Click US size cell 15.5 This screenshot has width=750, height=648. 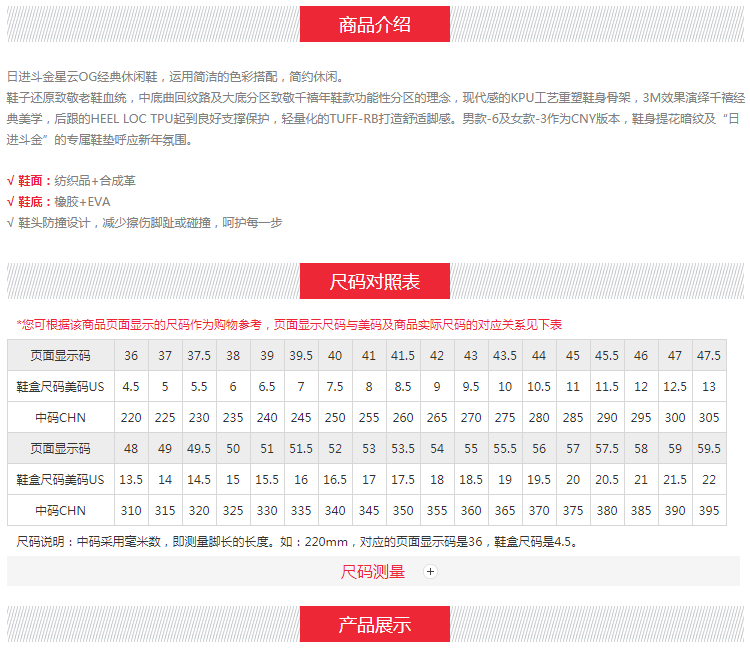267,479
